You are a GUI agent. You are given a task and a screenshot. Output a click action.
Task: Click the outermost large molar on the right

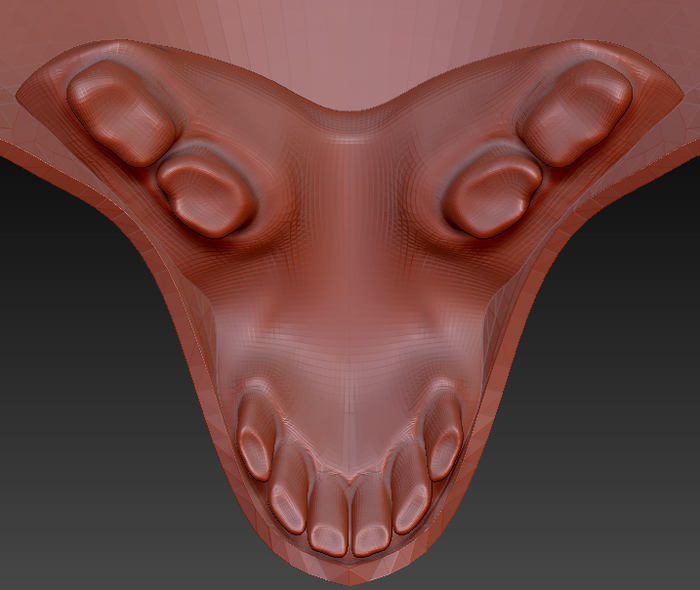click(575, 112)
